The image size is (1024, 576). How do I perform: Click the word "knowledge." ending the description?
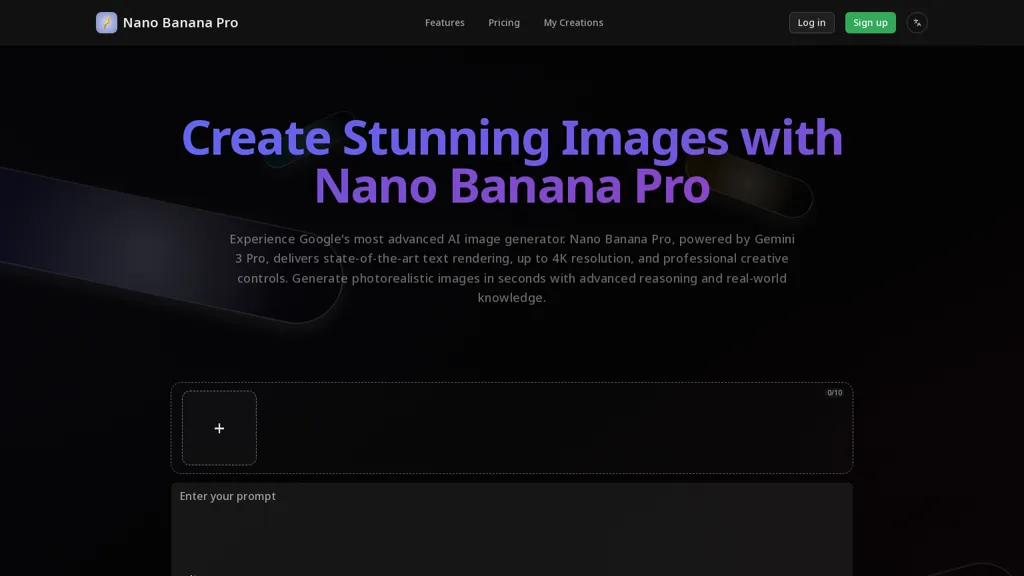coord(512,297)
